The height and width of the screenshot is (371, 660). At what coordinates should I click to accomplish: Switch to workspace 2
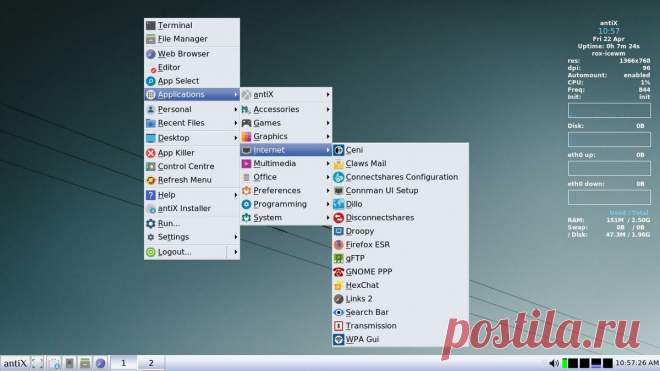point(151,363)
